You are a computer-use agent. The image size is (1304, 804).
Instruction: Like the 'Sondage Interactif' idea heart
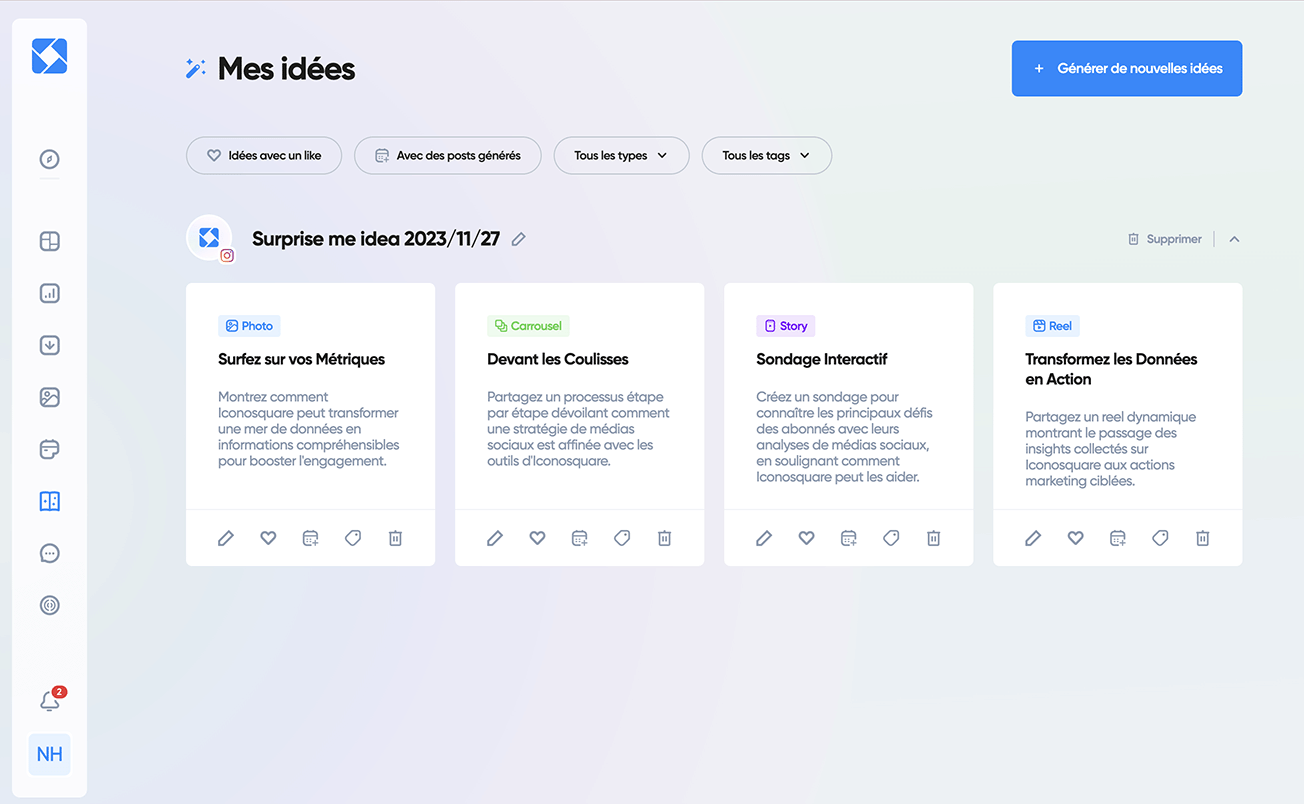[806, 538]
